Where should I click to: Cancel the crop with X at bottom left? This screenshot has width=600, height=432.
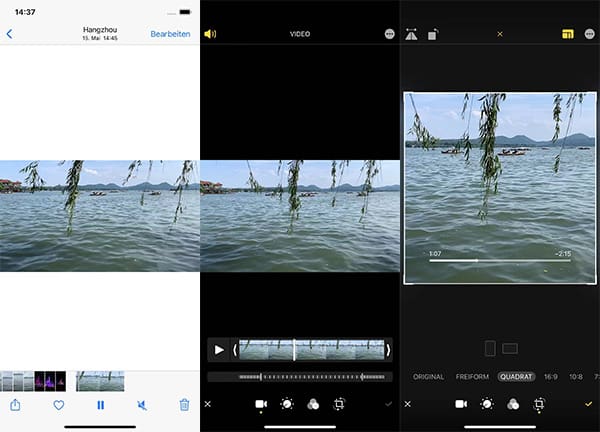[x=408, y=404]
